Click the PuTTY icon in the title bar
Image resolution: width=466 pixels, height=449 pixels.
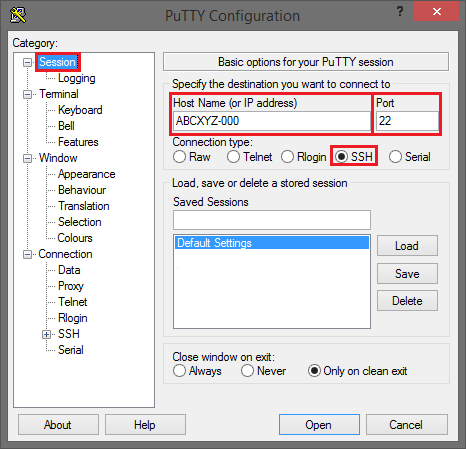(18, 15)
